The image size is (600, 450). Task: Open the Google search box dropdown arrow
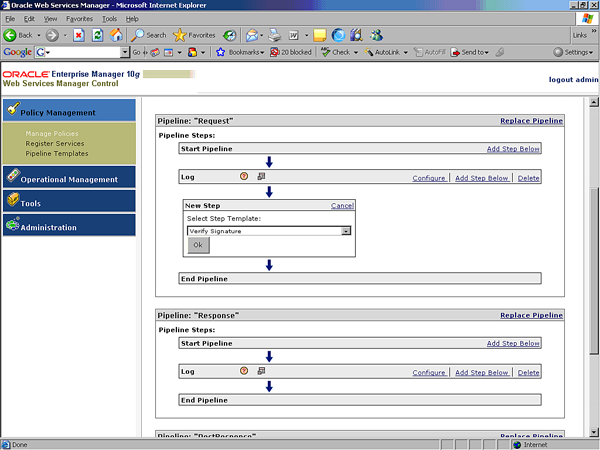[x=125, y=52]
